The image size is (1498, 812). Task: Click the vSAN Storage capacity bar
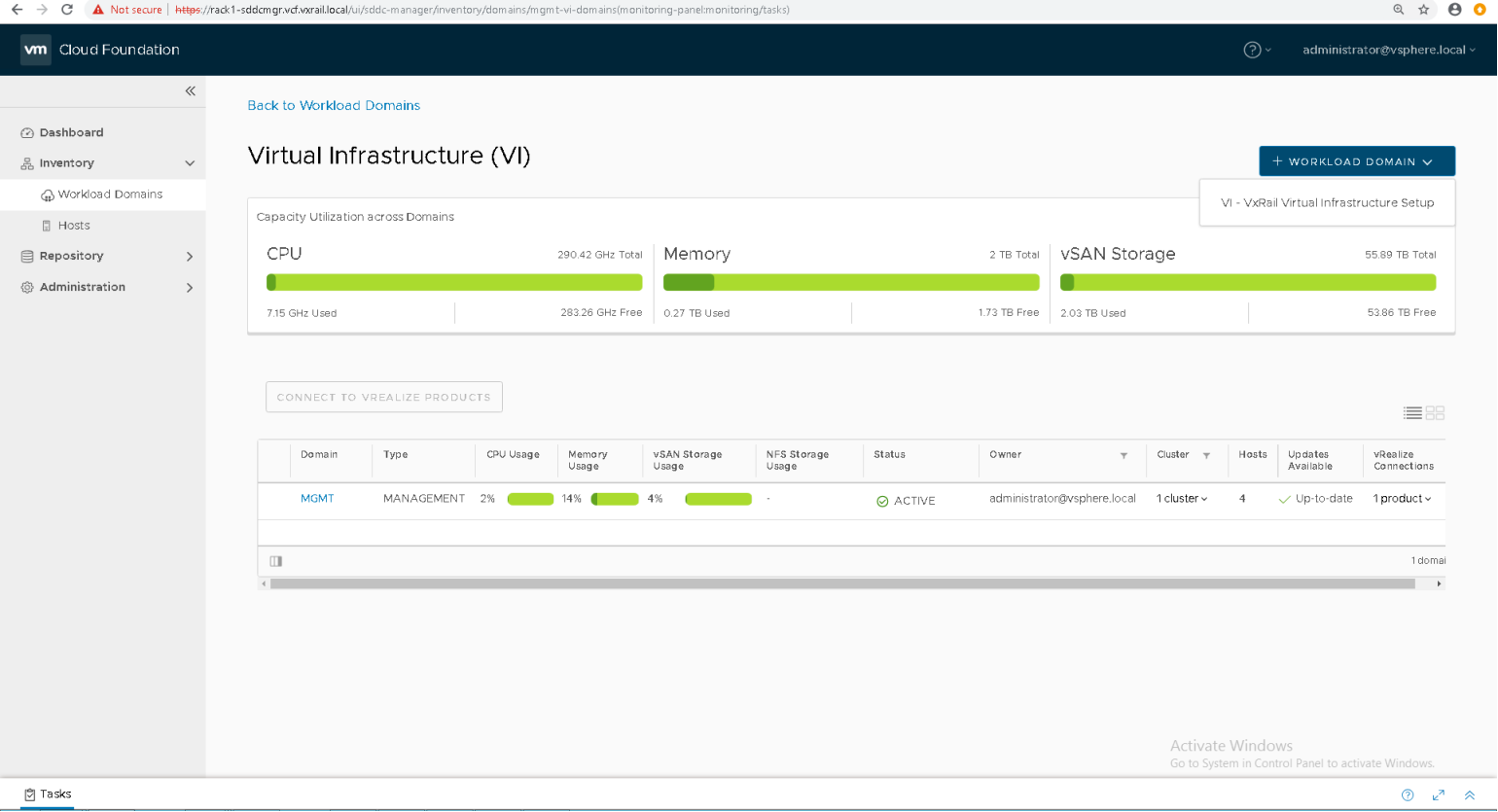pyautogui.click(x=1248, y=283)
